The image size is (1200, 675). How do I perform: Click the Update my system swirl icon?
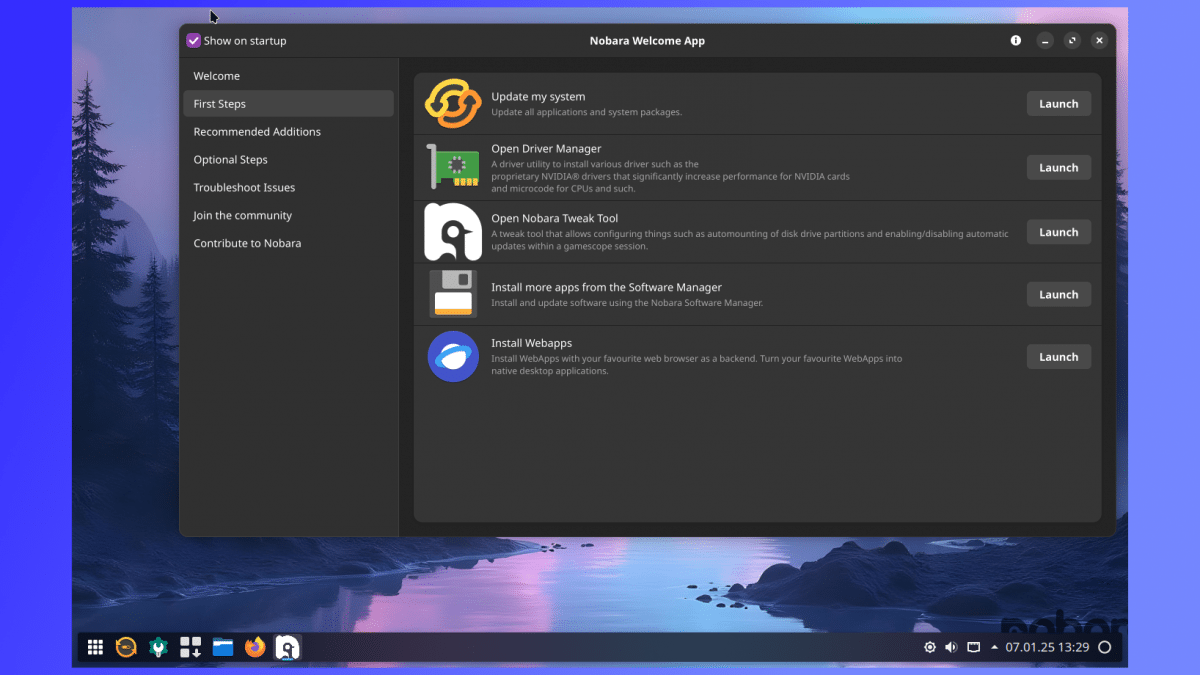(x=453, y=104)
